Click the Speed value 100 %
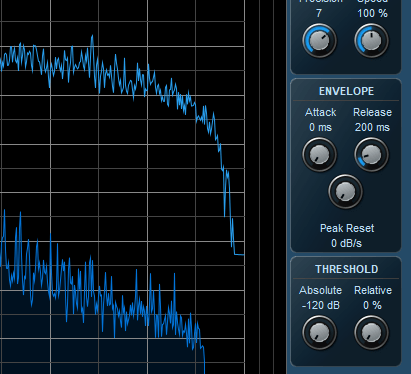 coord(373,13)
